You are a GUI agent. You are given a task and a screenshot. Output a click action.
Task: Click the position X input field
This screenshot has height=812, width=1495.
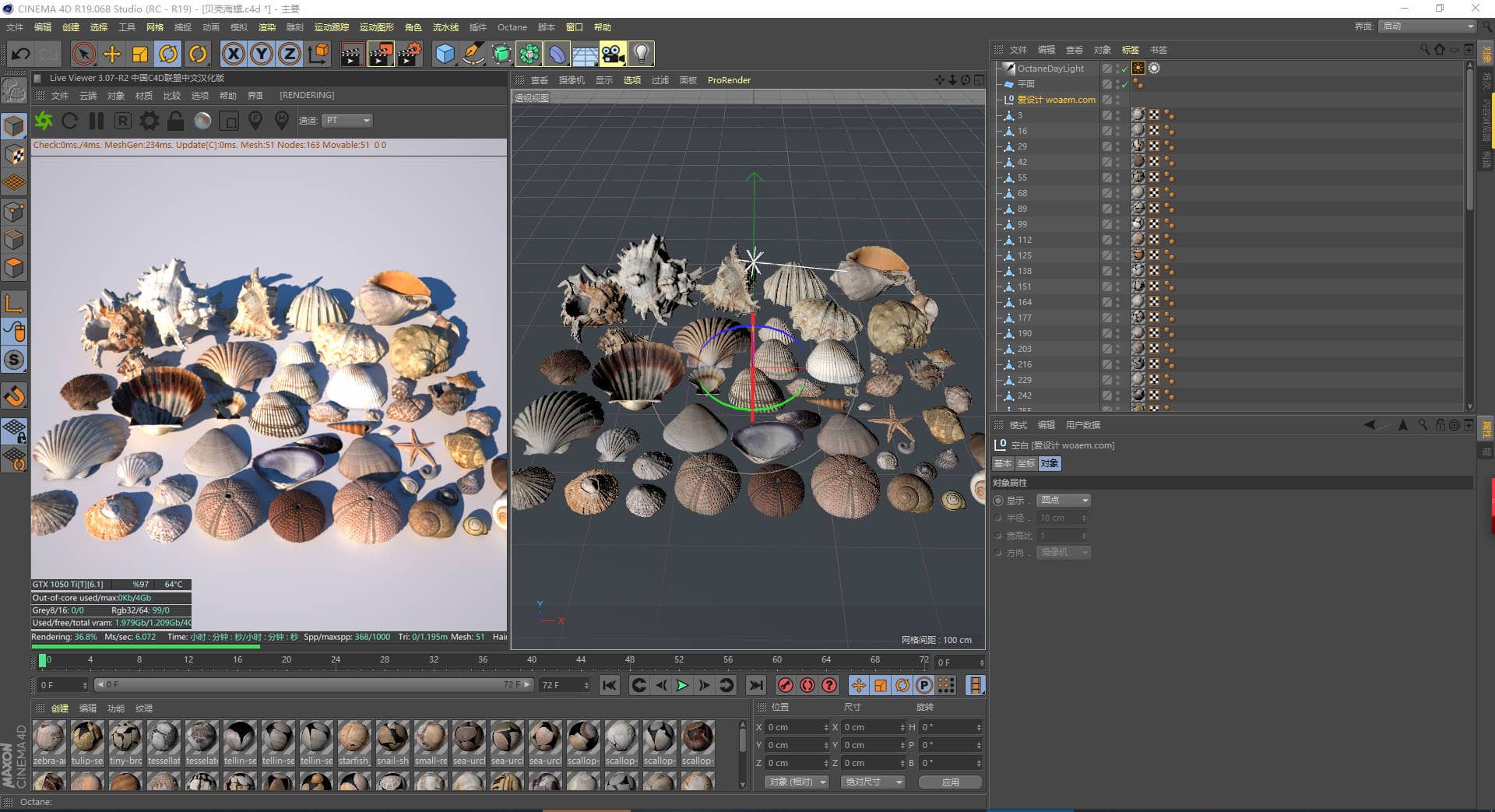pyautogui.click(x=797, y=727)
